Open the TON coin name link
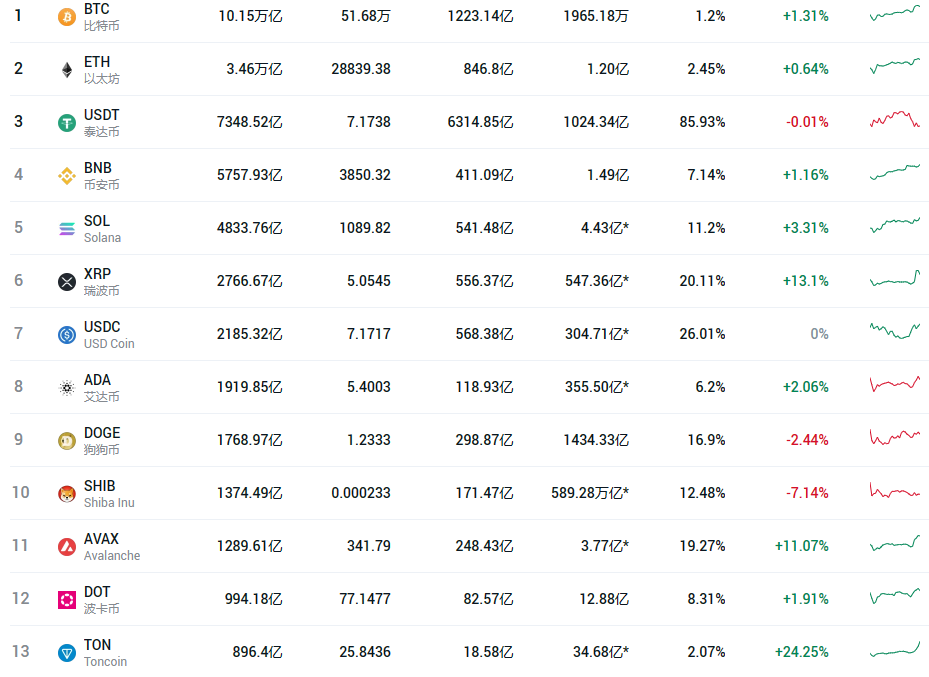The height and width of the screenshot is (677, 929). (97, 645)
